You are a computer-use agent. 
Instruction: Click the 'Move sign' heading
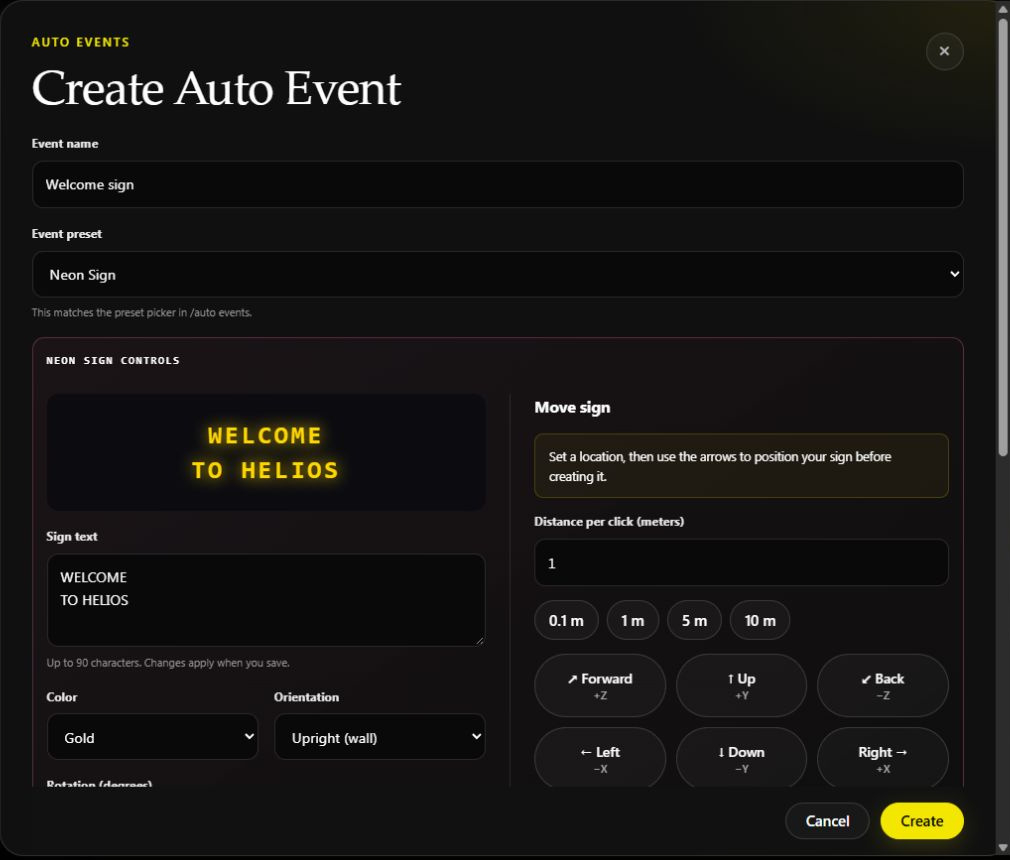[572, 408]
